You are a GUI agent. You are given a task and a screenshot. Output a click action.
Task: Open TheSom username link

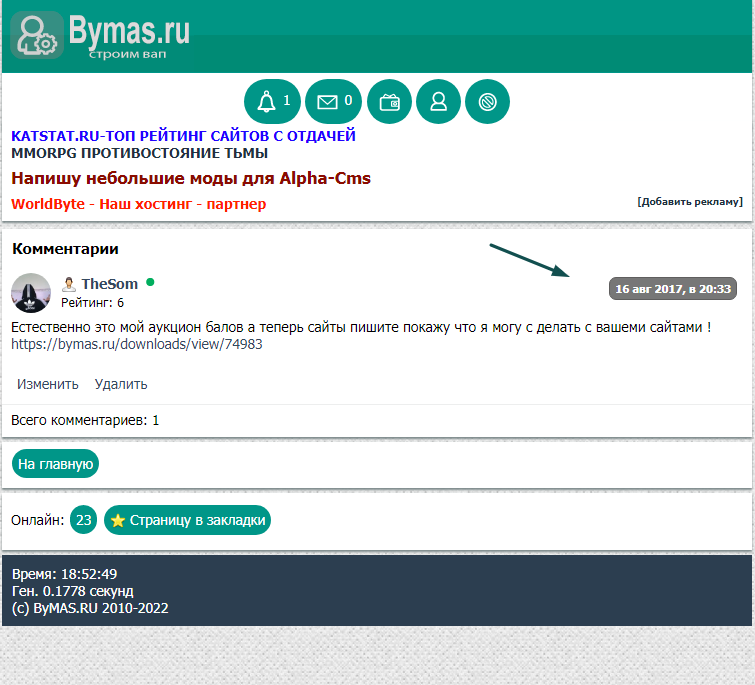click(x=109, y=284)
